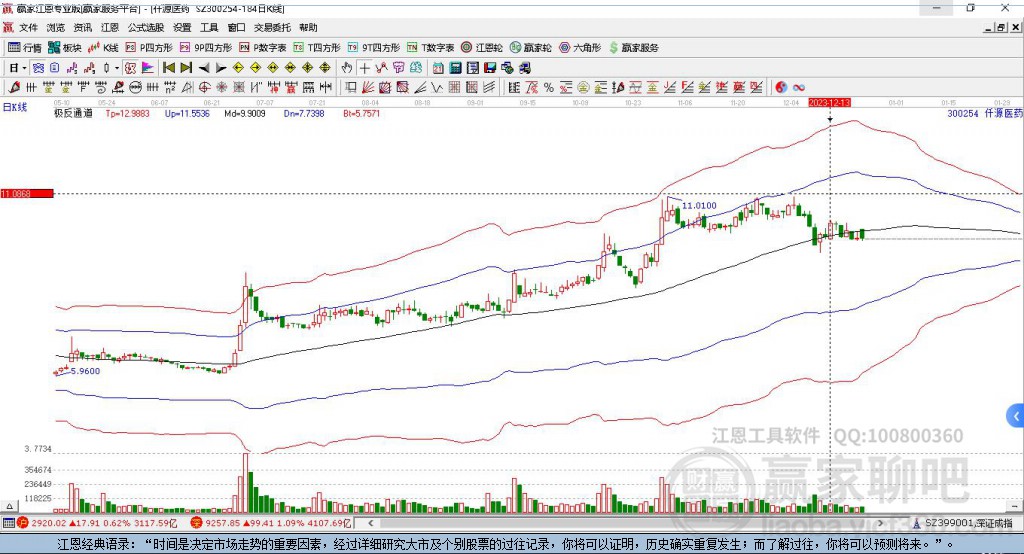Click the bottom-left grid status icon
1024x554 pixels.
8,523
